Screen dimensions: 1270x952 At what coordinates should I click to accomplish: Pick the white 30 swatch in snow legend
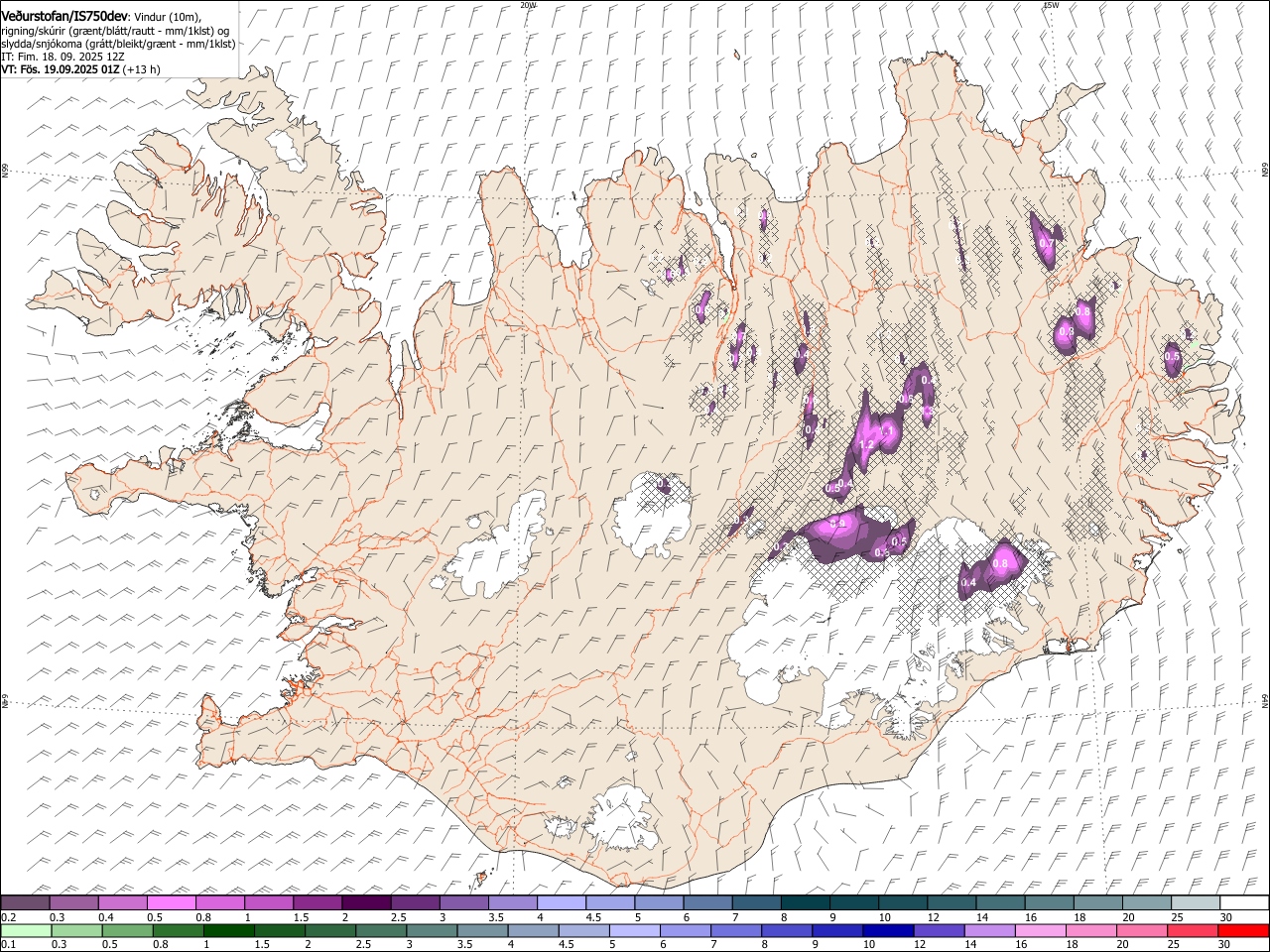(x=1243, y=902)
